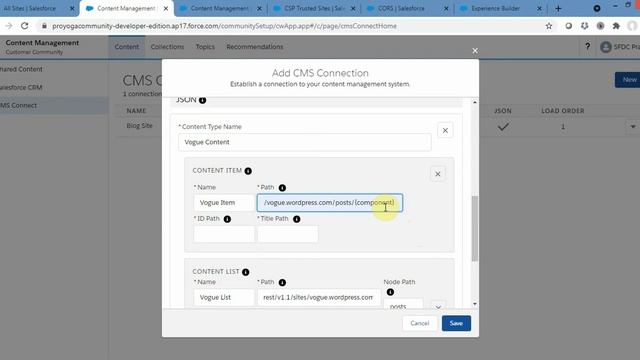Close the Experience Builder tab
The width and height of the screenshot is (640, 360).
[x=539, y=8]
